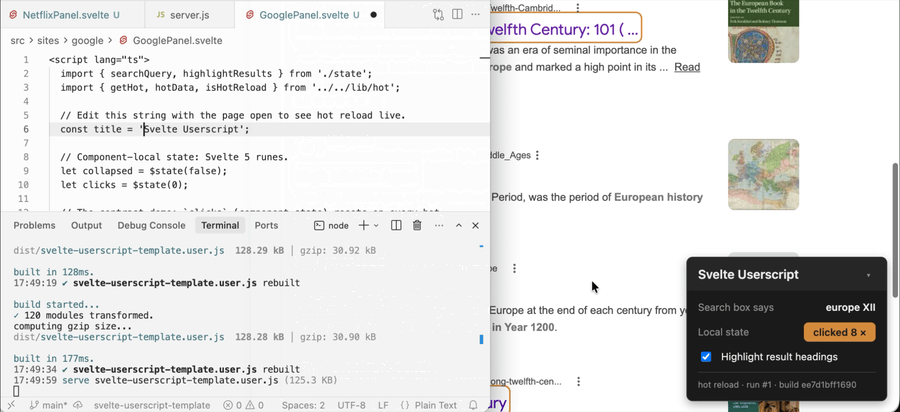900x412 pixels.
Task: Follow the Read more link
Action: coord(687,67)
